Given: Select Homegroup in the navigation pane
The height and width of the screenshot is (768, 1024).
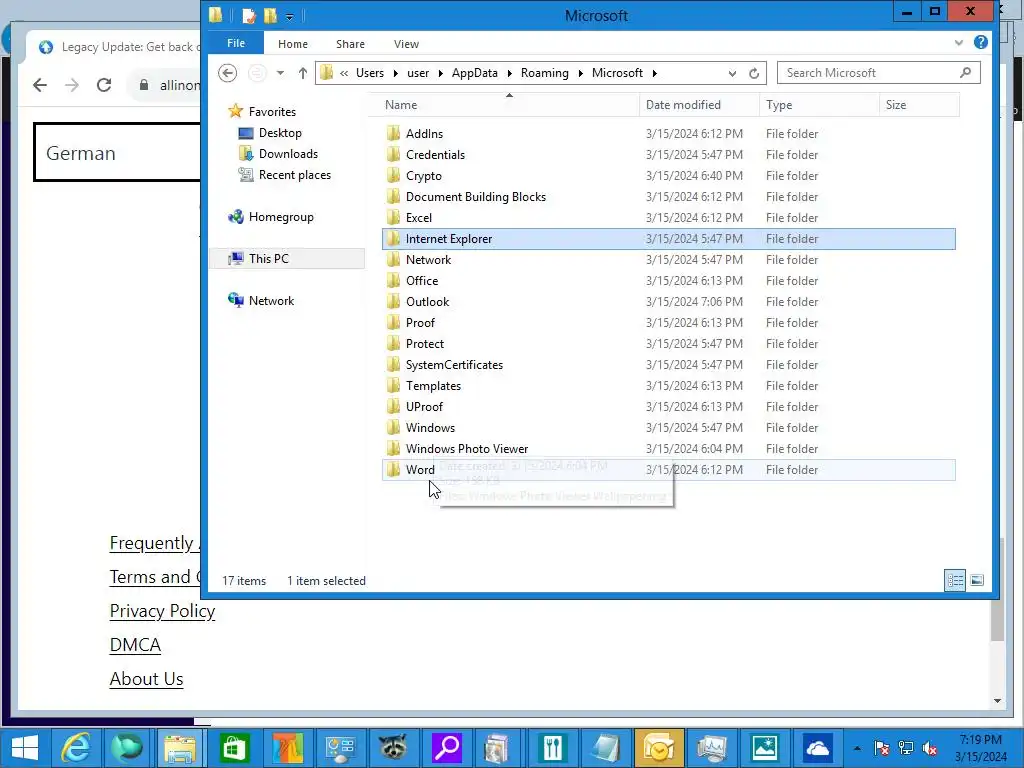Looking at the screenshot, I should (281, 217).
